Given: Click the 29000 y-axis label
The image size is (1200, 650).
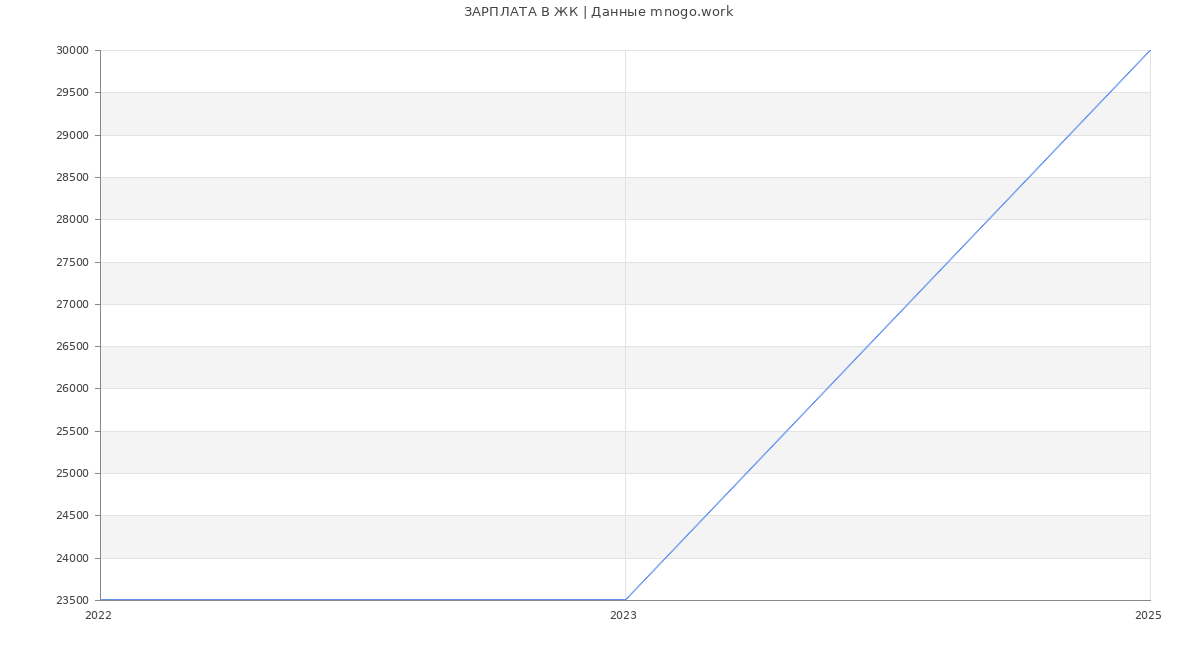Looking at the screenshot, I should pyautogui.click(x=73, y=135).
